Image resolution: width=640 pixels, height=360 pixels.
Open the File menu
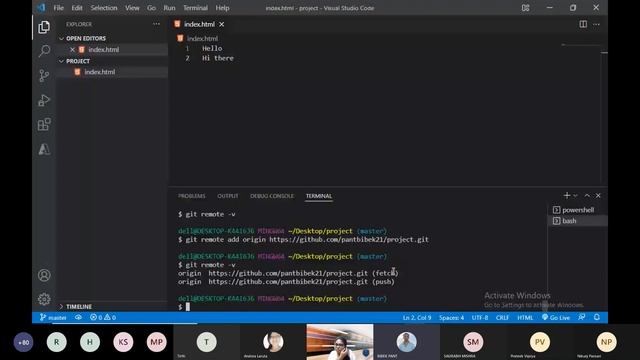58,8
